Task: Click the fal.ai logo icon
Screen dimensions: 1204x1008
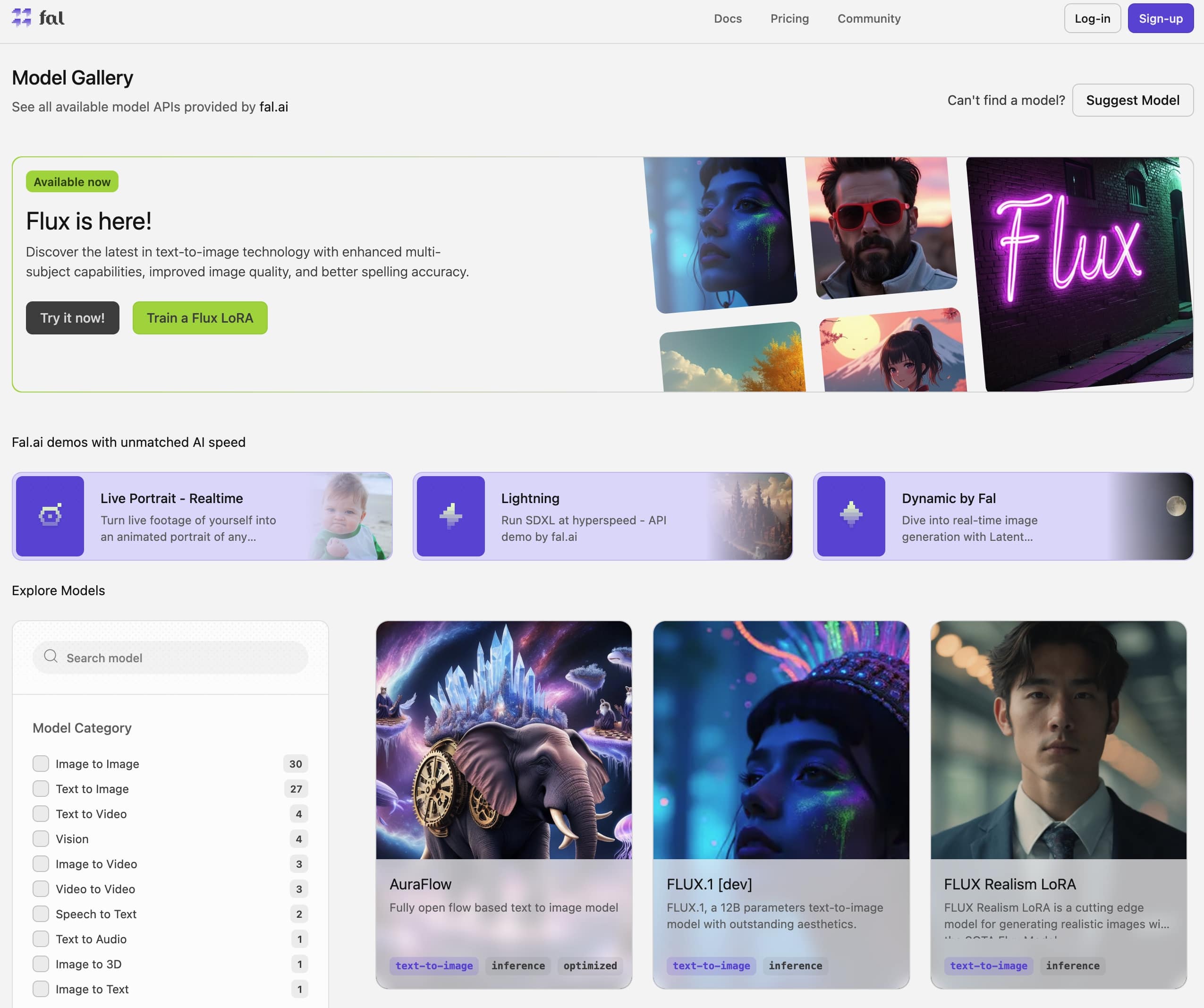Action: (x=22, y=18)
